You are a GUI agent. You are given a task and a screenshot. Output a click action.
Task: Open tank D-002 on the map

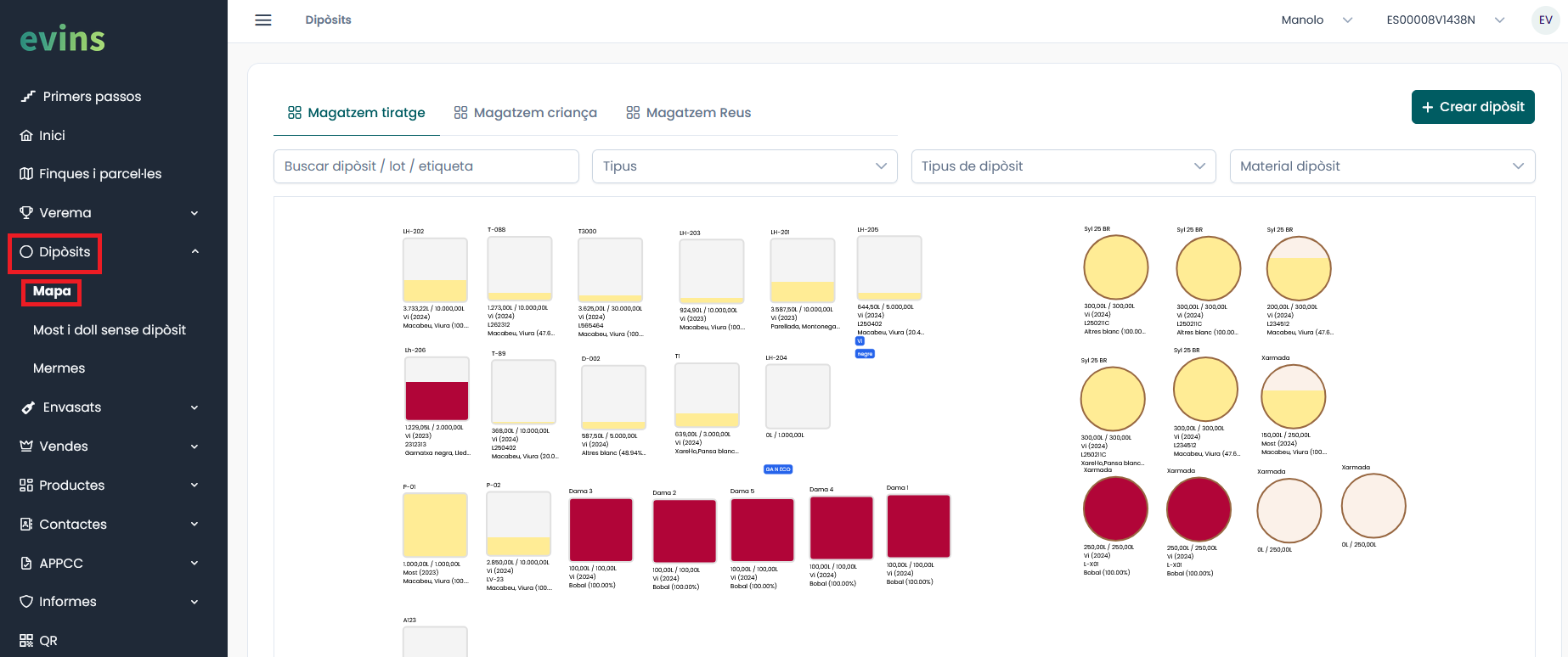click(613, 397)
